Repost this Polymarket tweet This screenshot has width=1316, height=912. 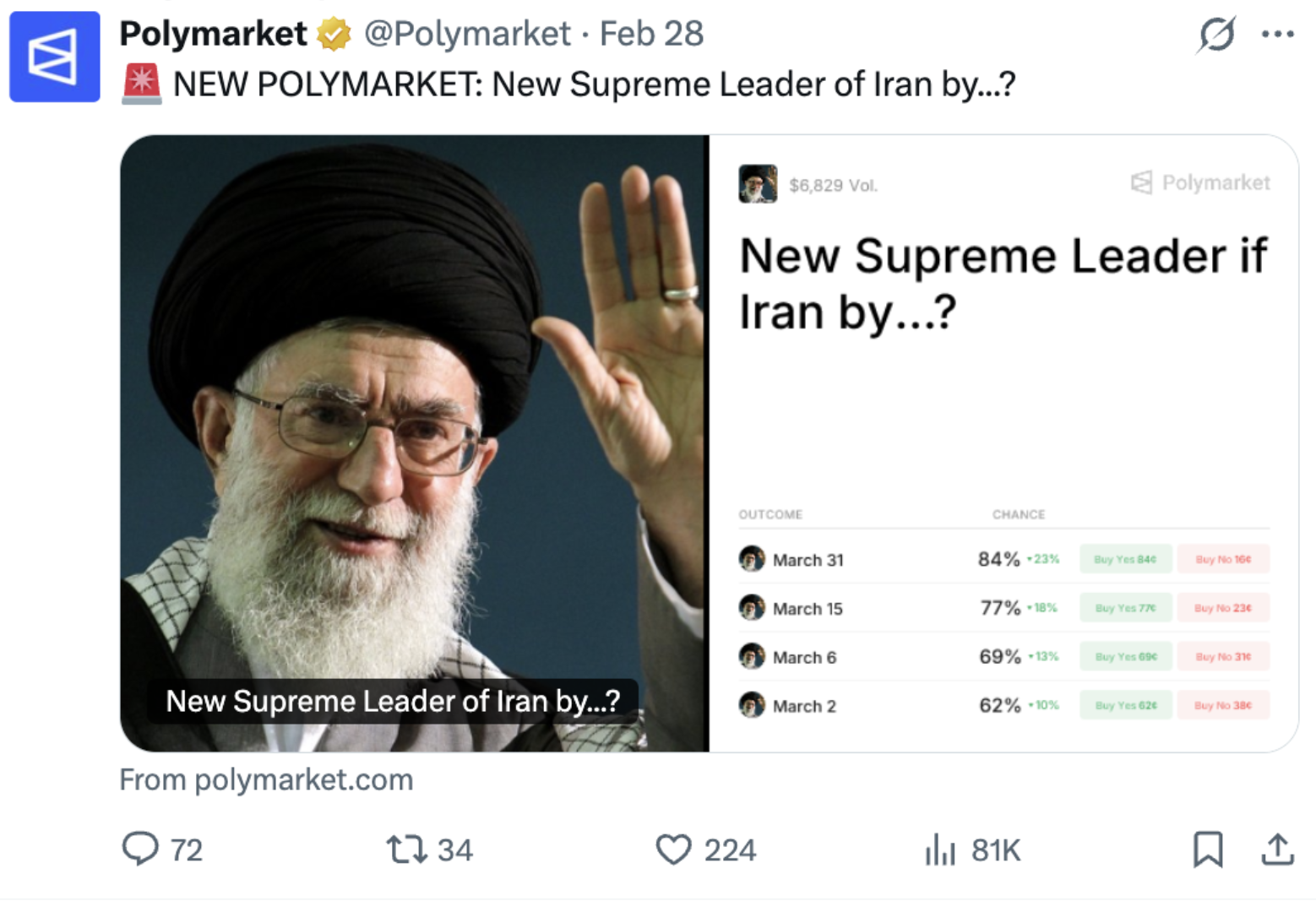coord(406,849)
